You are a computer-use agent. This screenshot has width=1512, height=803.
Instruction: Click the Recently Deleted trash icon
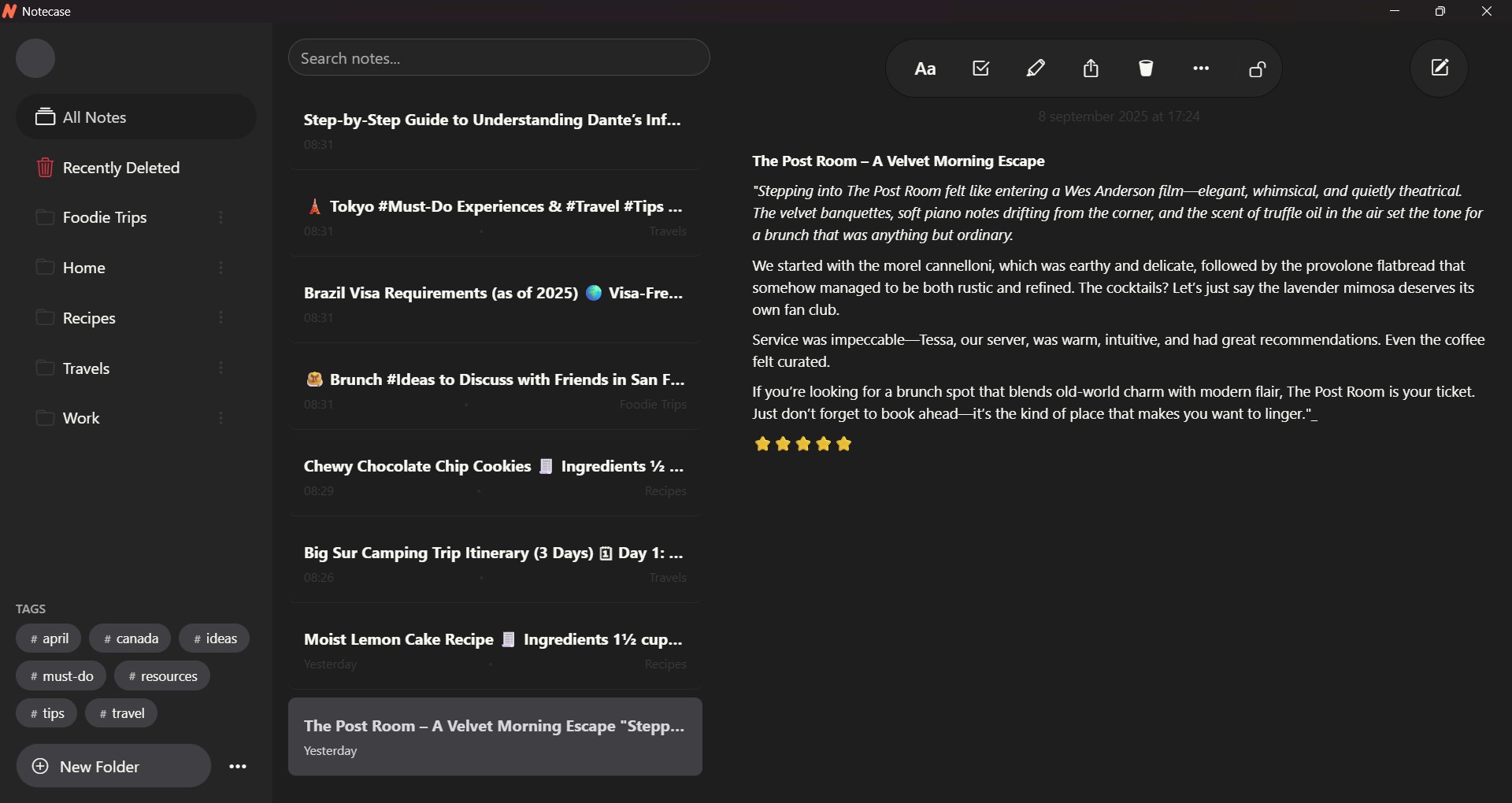tap(45, 168)
